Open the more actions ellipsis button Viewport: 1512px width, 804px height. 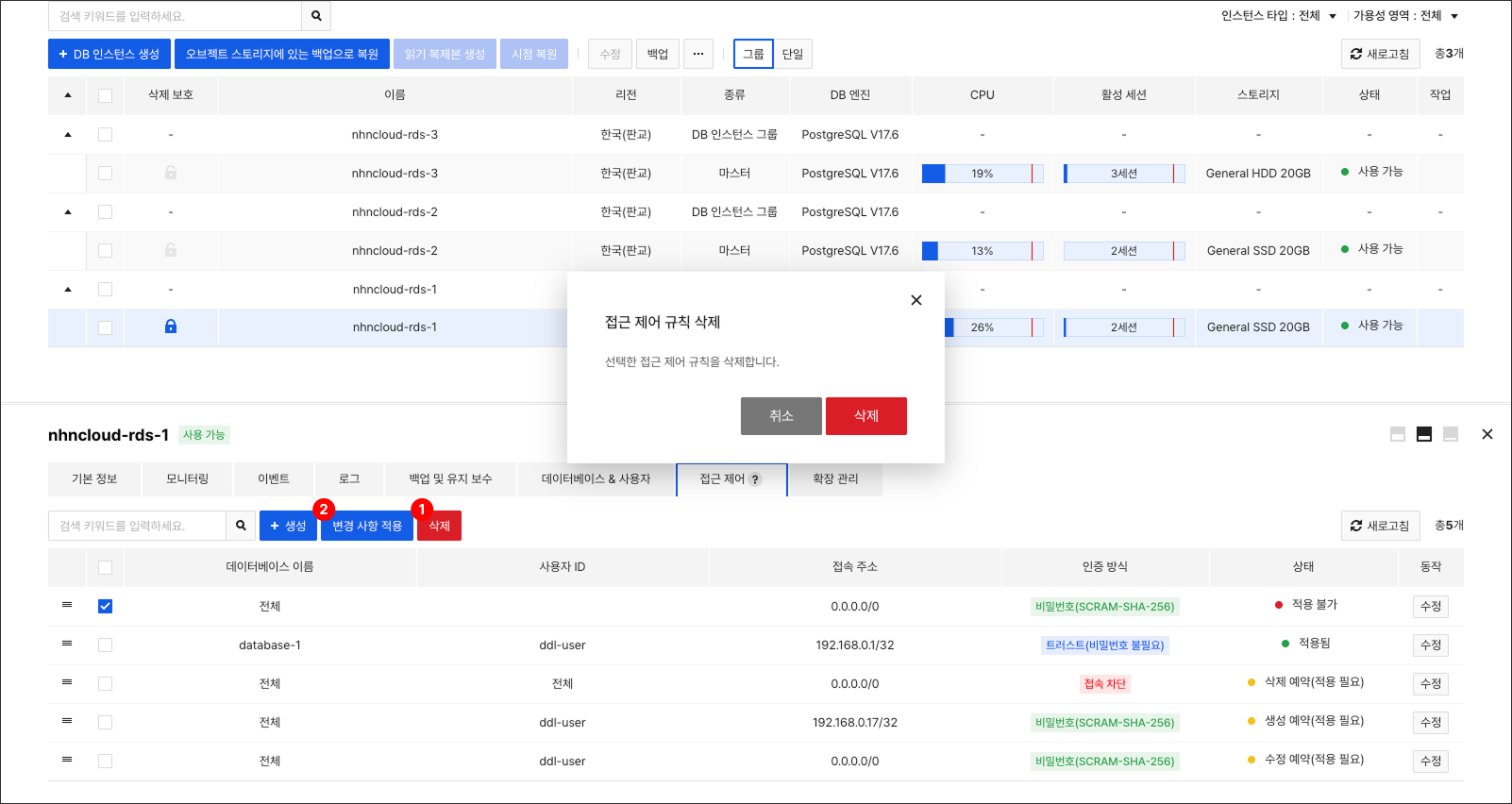click(x=698, y=54)
